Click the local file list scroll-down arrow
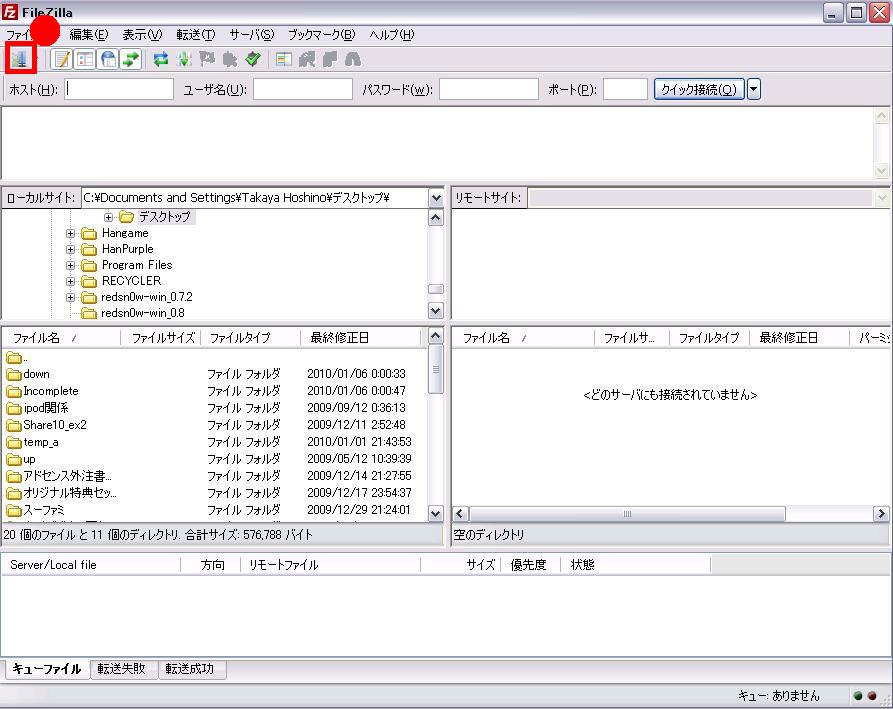This screenshot has height=709, width=893. [x=436, y=513]
